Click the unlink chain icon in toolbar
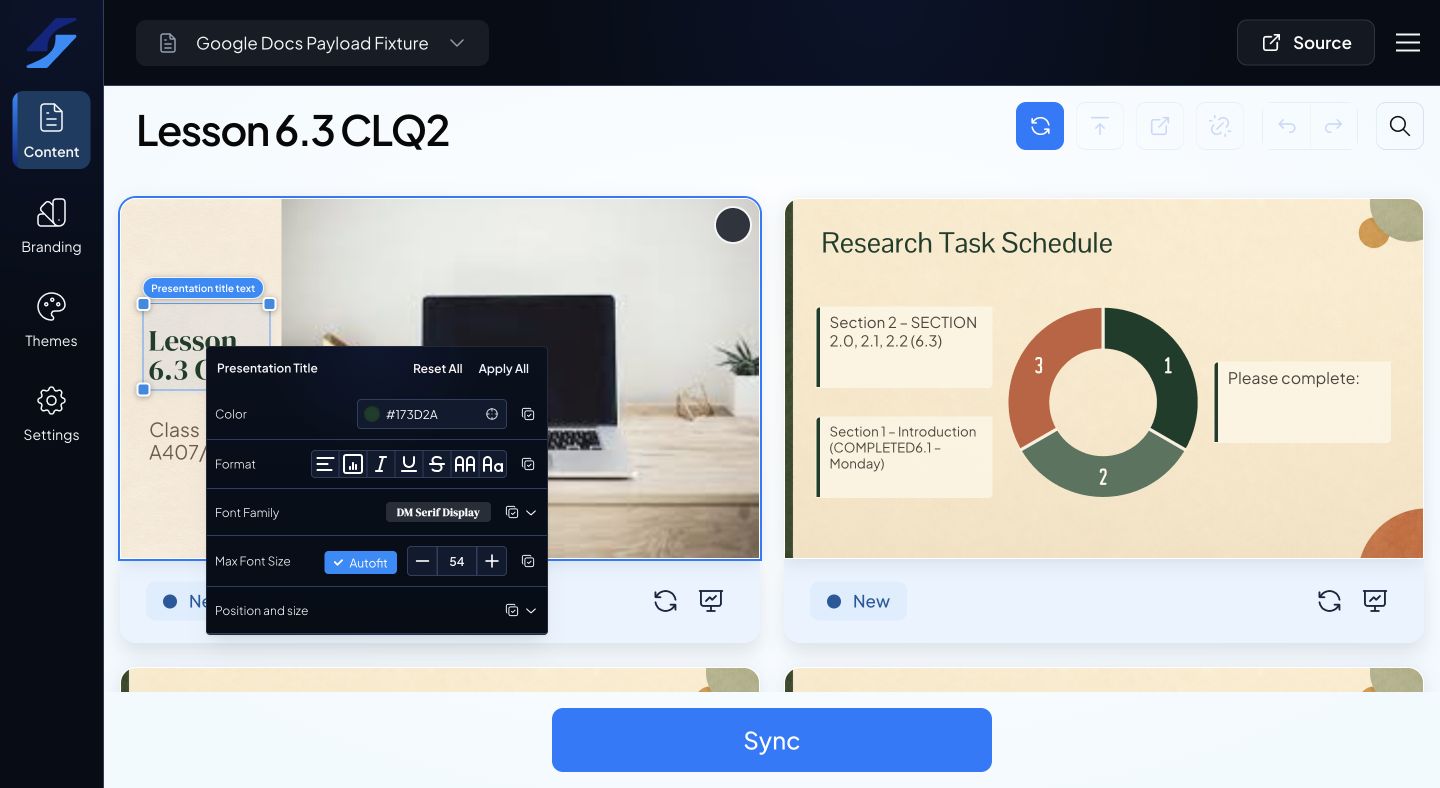 click(1220, 126)
